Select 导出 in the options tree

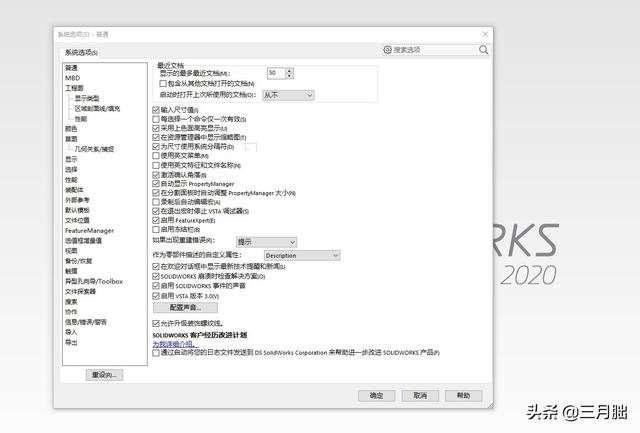pos(71,342)
